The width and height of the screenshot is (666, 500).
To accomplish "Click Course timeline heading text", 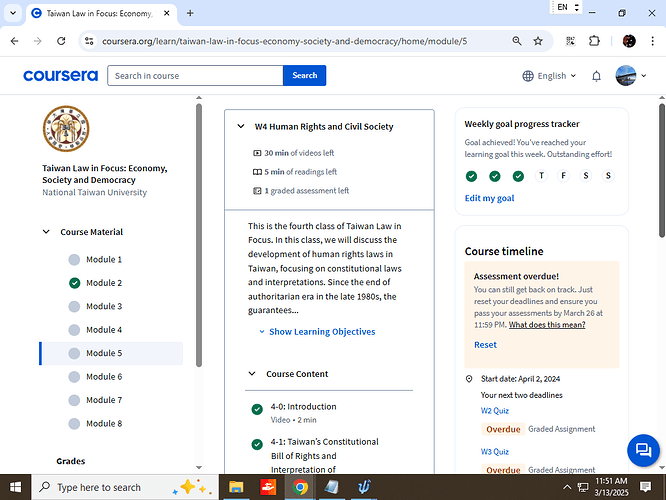I will pyautogui.click(x=504, y=251).
